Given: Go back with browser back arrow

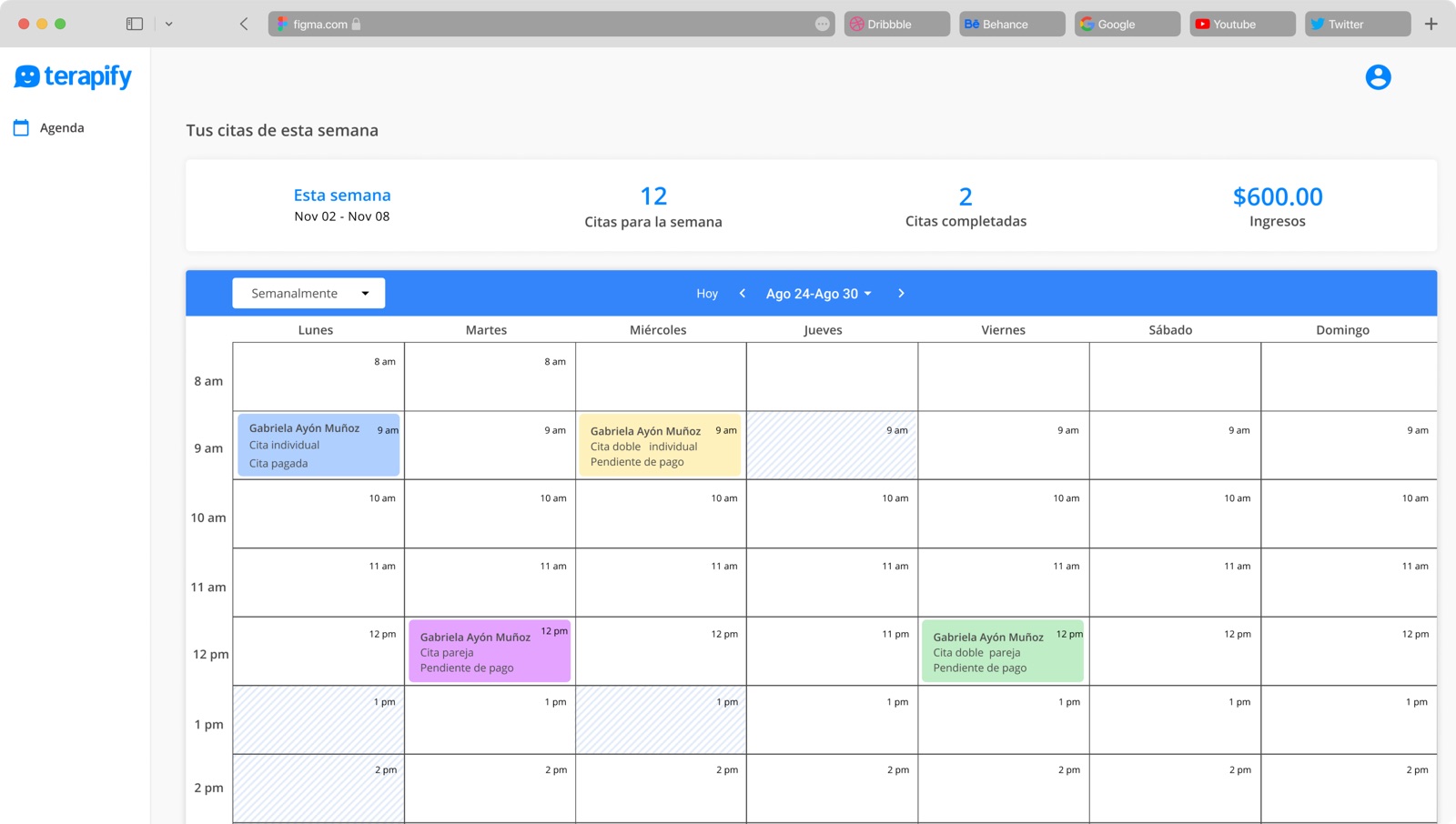Looking at the screenshot, I should tap(244, 24).
